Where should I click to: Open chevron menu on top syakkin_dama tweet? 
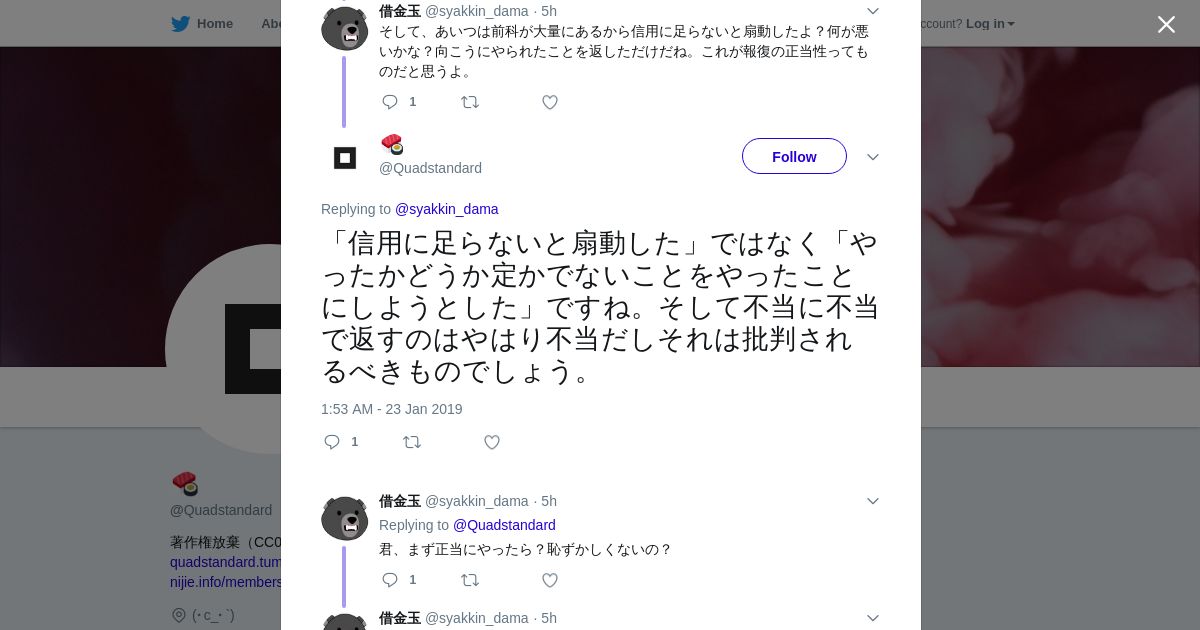(872, 11)
